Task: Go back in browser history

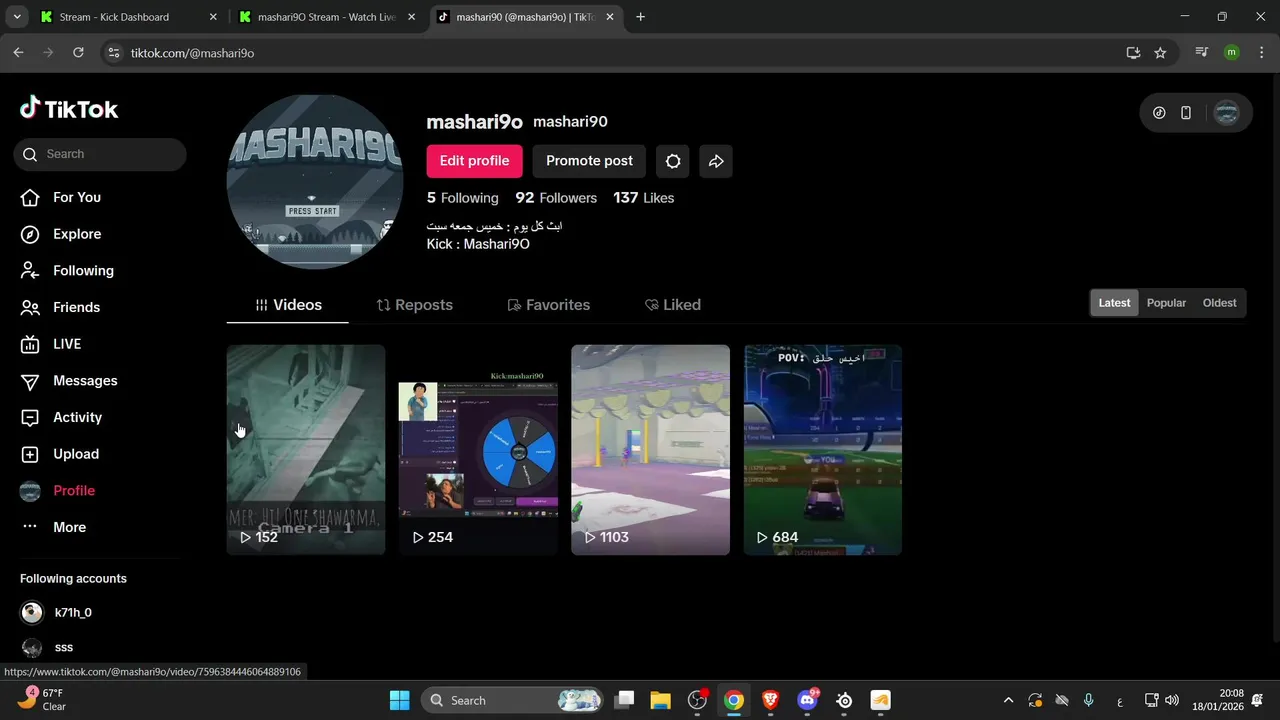Action: pyautogui.click(x=18, y=53)
